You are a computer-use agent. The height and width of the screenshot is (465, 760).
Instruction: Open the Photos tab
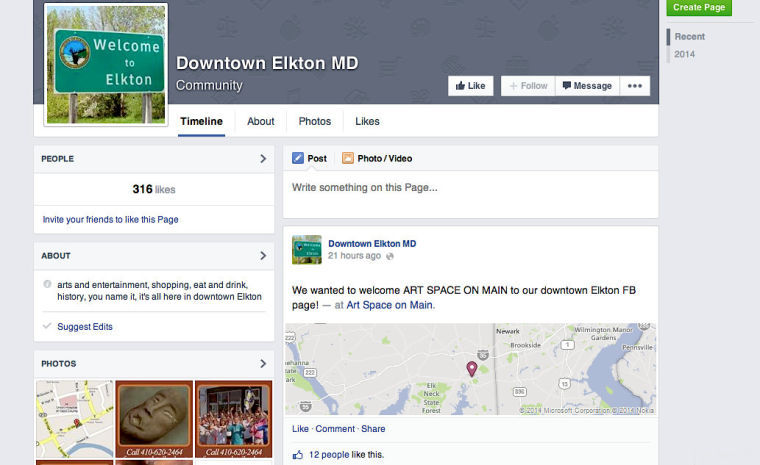point(315,121)
